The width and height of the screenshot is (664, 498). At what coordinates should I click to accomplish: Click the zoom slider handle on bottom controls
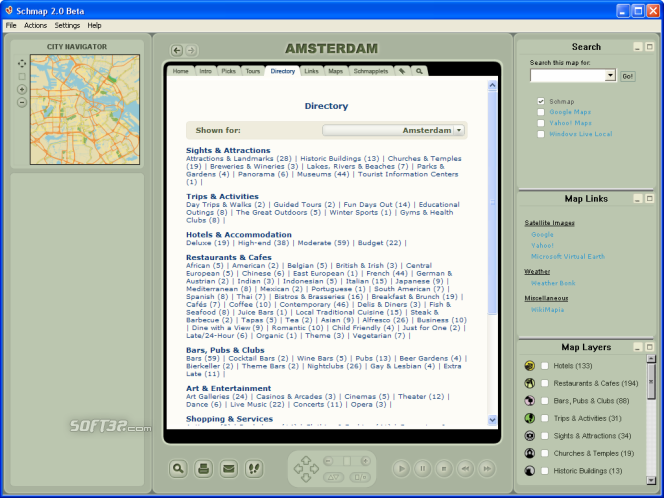pos(347,461)
